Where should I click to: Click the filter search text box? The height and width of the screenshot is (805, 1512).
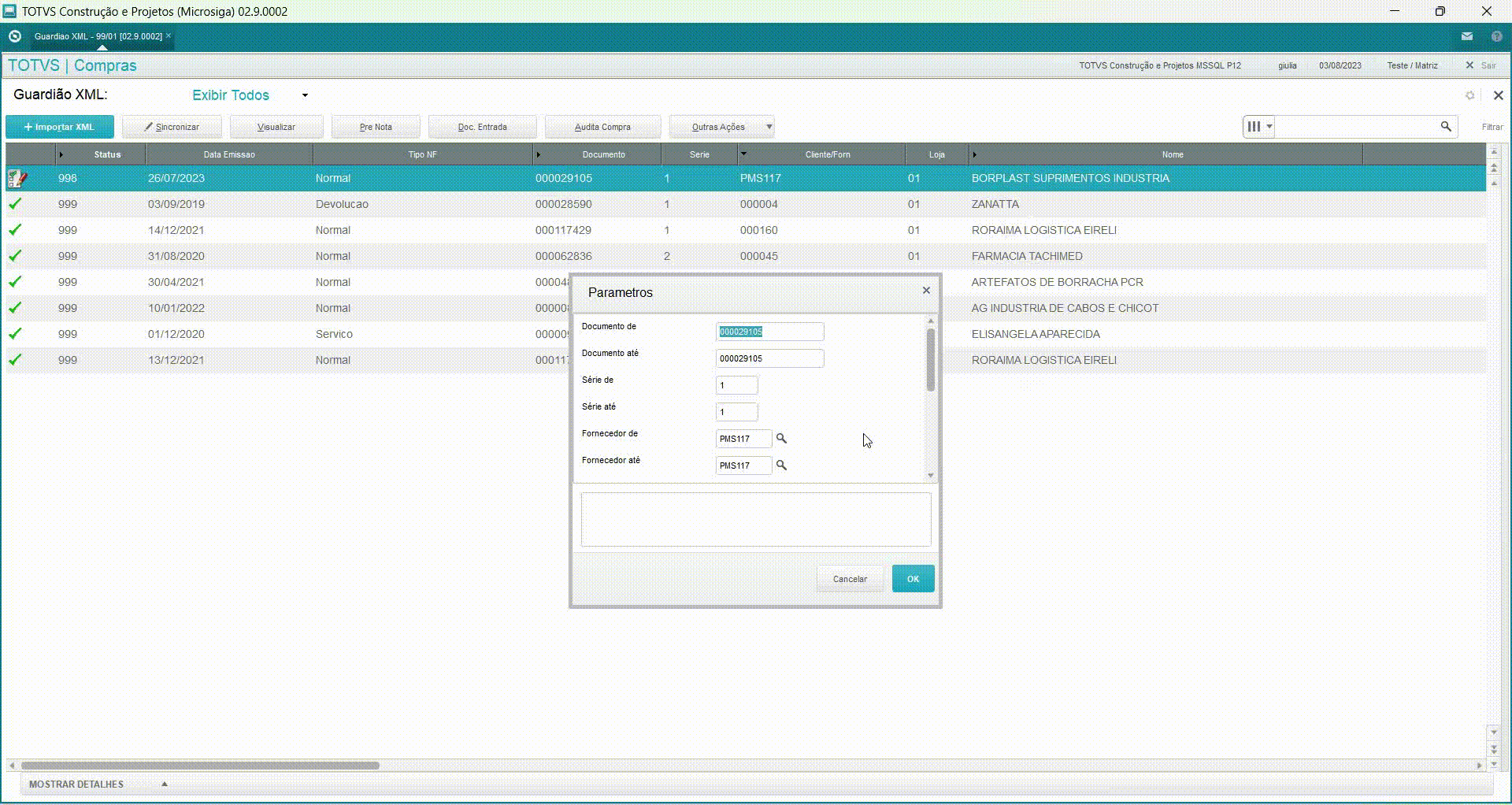click(x=1356, y=126)
